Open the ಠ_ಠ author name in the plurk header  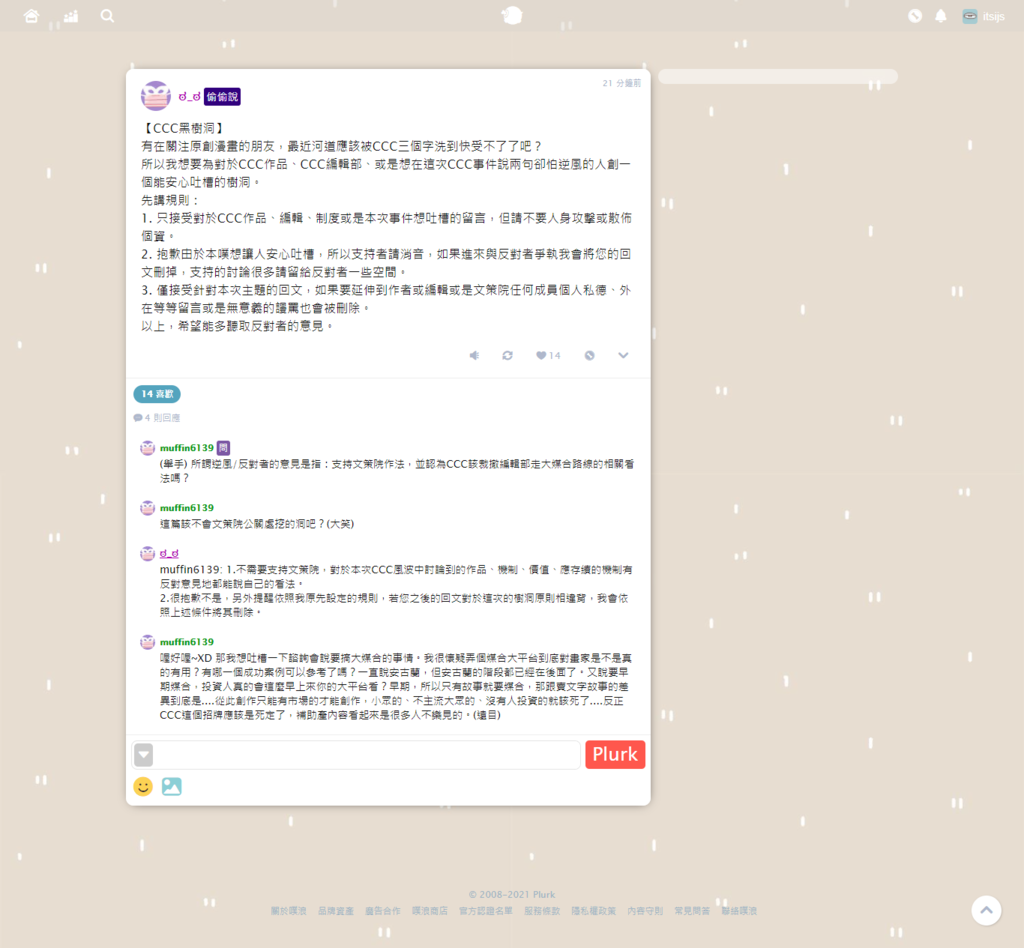189,97
